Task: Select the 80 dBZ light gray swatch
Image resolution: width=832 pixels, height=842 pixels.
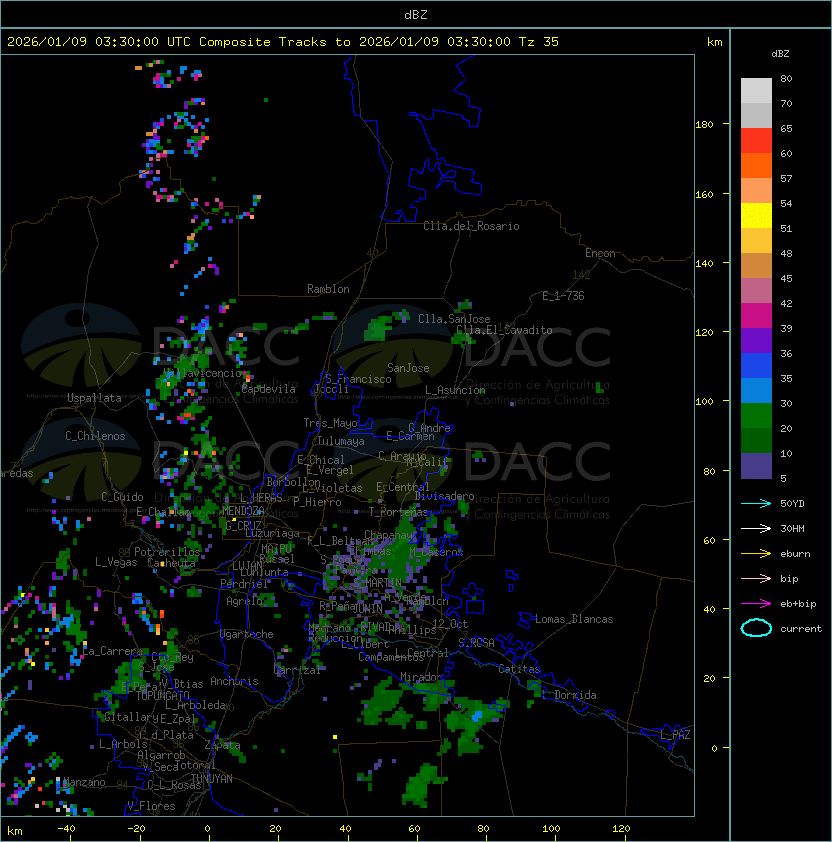Action: 756,90
